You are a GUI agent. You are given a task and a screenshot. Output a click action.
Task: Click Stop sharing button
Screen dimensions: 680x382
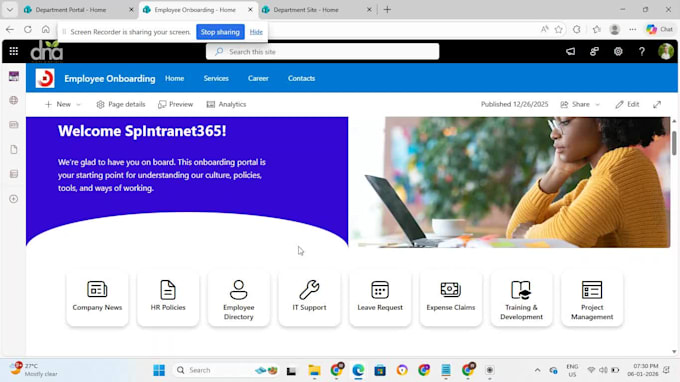tap(220, 32)
